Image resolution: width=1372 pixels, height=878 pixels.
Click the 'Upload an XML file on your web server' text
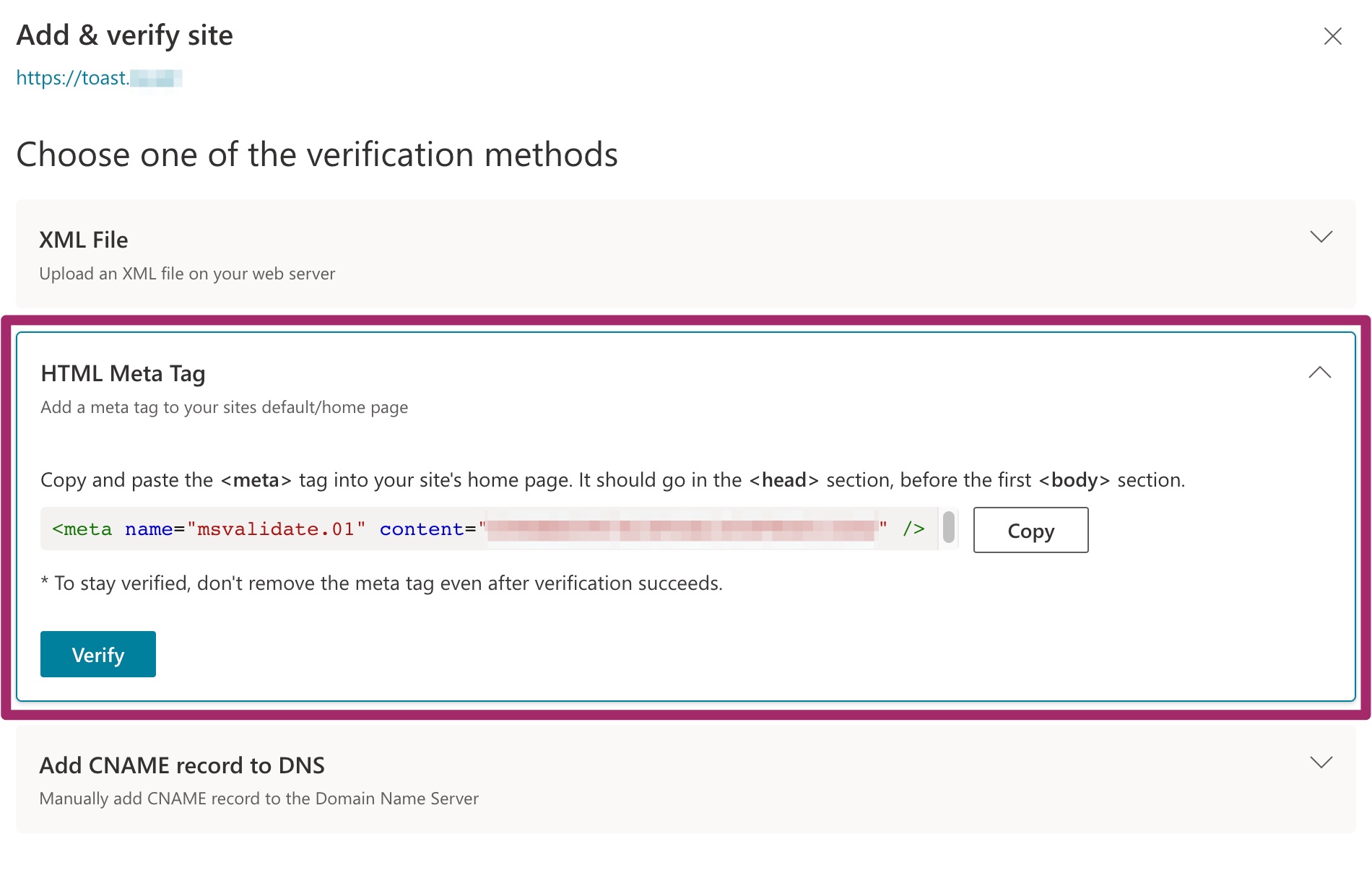187,274
